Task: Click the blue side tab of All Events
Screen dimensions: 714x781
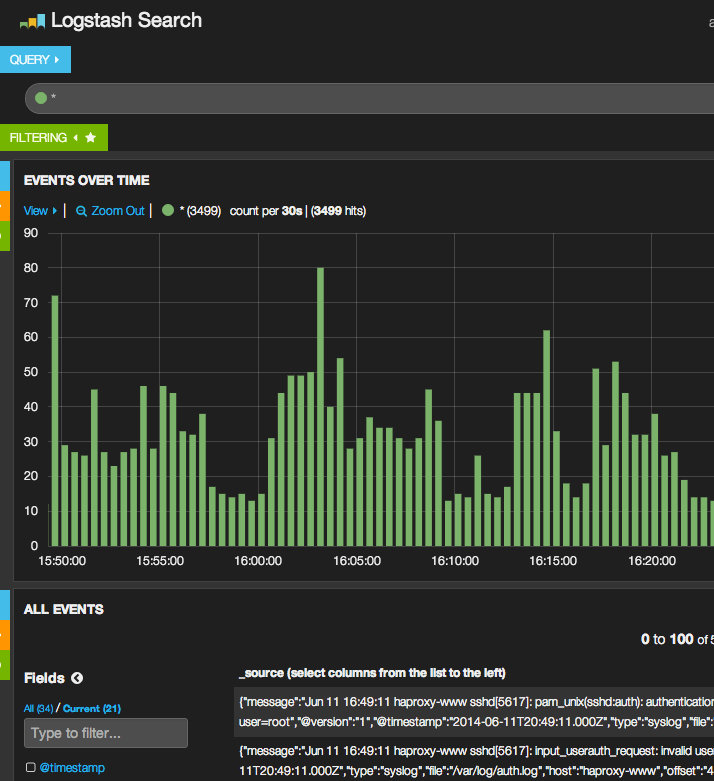Action: (4, 605)
